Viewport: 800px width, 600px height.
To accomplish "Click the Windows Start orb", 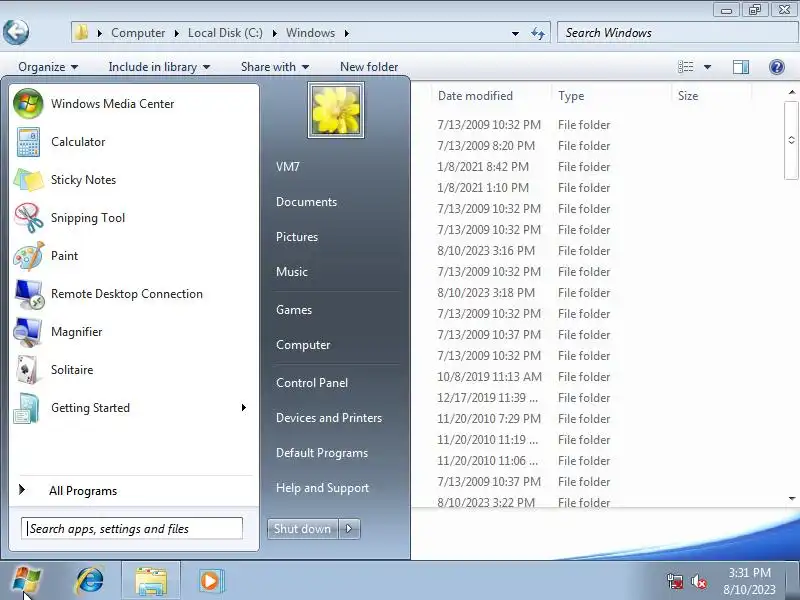I will coord(27,581).
